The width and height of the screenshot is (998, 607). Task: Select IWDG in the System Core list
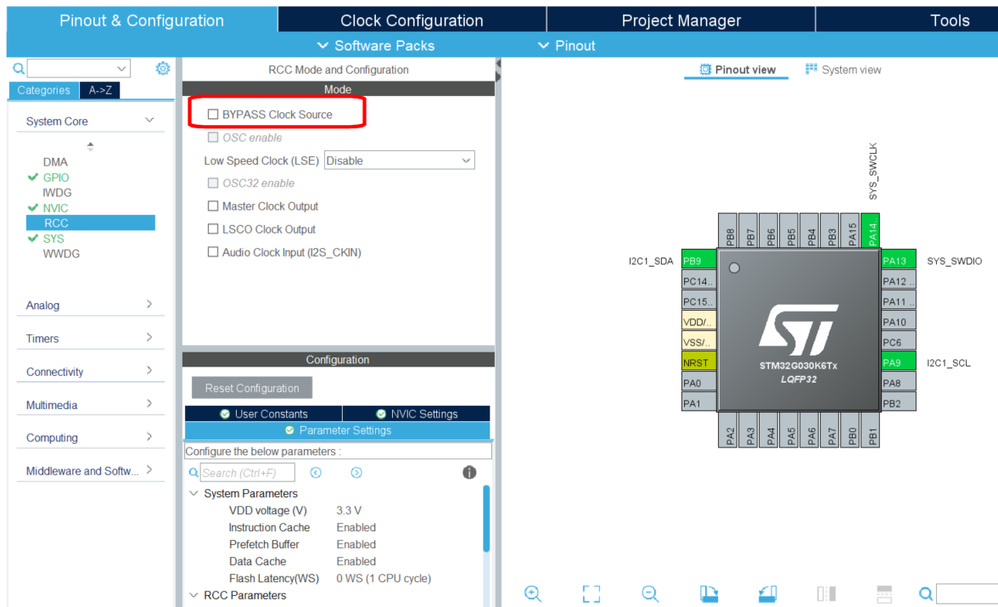[57, 192]
